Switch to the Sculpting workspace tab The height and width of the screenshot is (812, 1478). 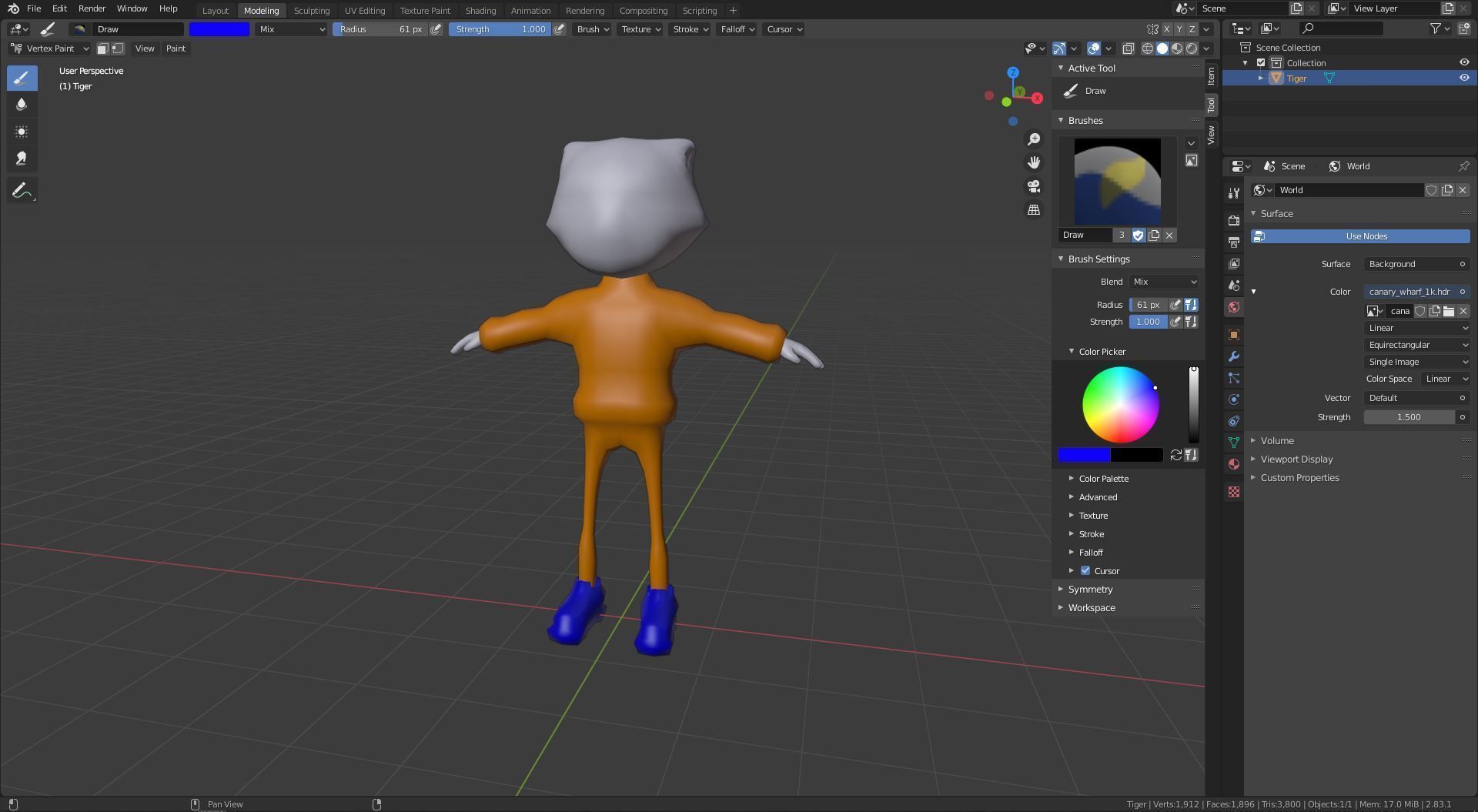311,11
